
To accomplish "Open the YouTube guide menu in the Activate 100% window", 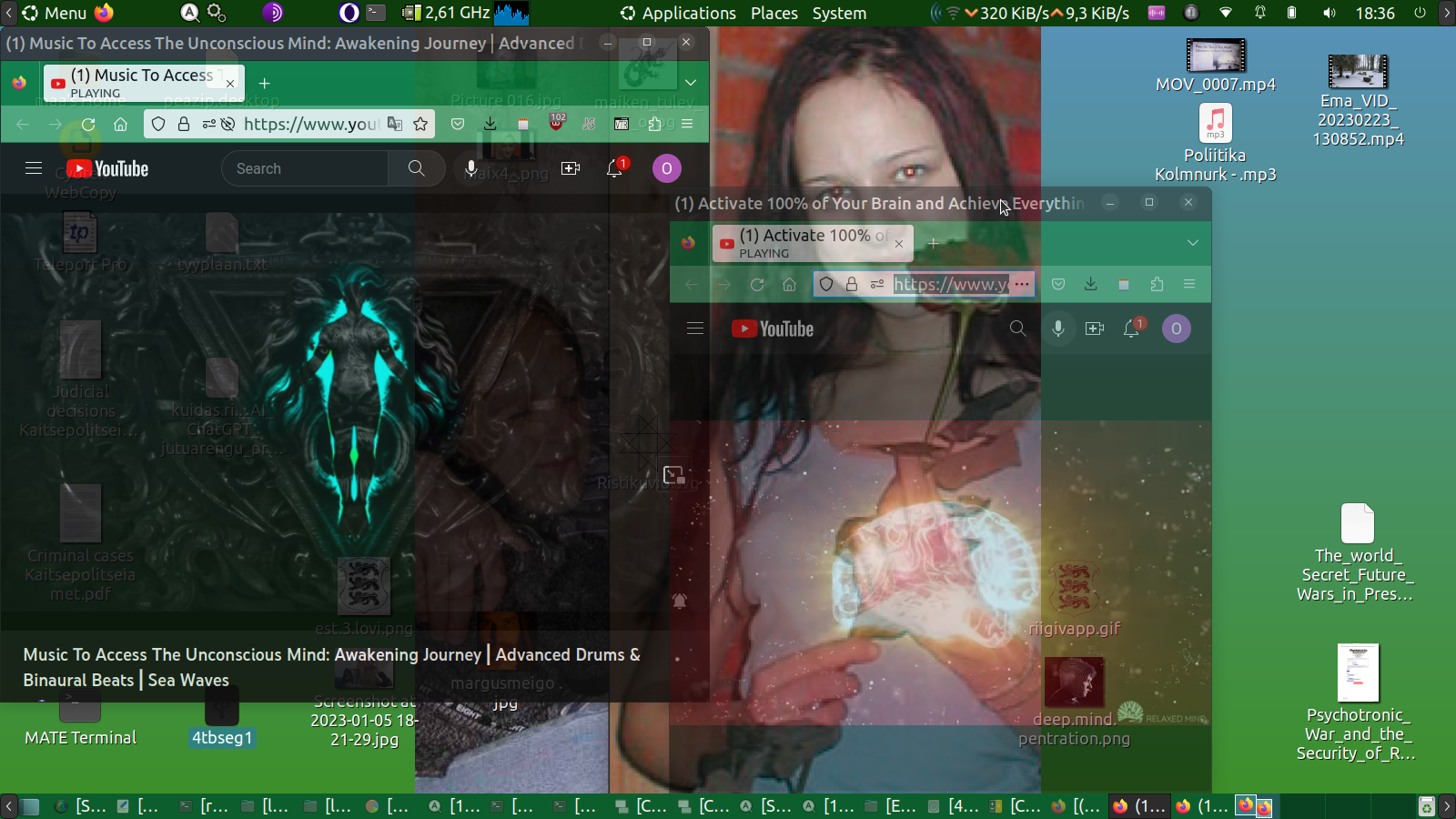I will (695, 329).
